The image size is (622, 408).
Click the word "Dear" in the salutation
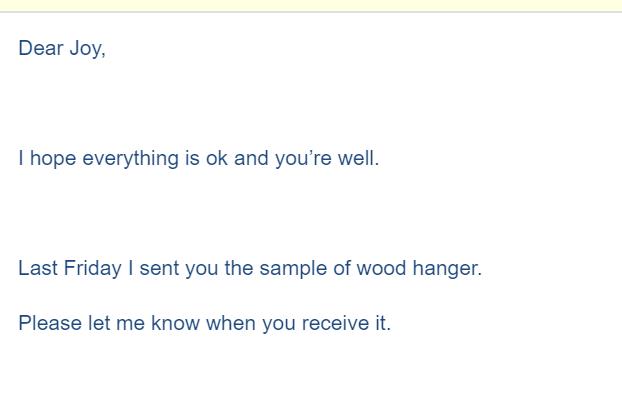40,48
